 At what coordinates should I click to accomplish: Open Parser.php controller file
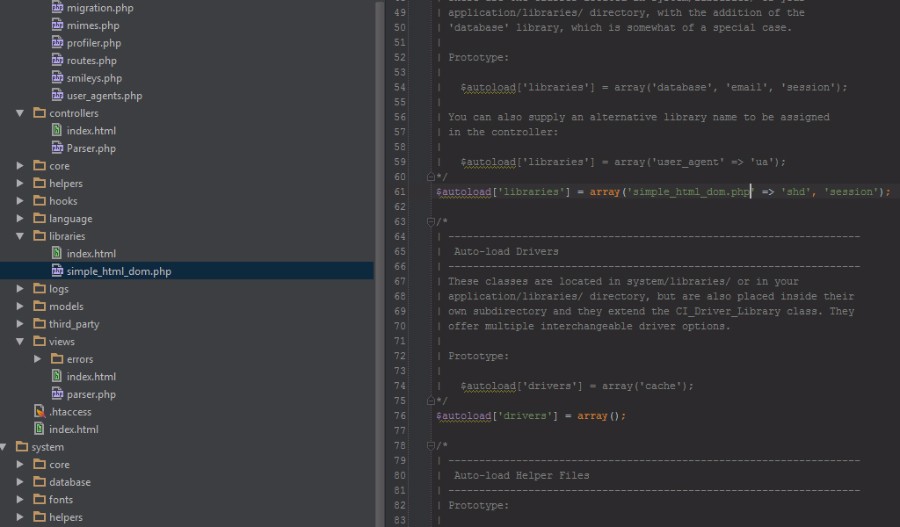[91, 148]
